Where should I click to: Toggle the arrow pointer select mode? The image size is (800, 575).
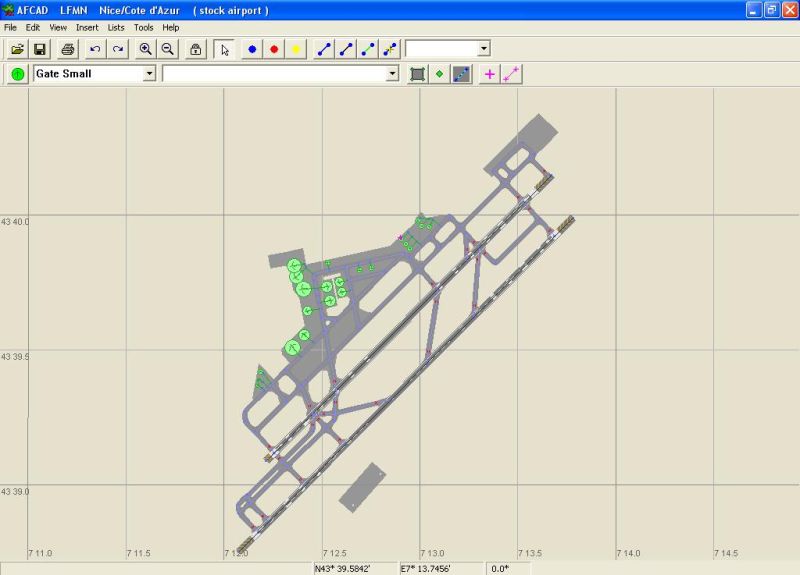click(x=224, y=49)
